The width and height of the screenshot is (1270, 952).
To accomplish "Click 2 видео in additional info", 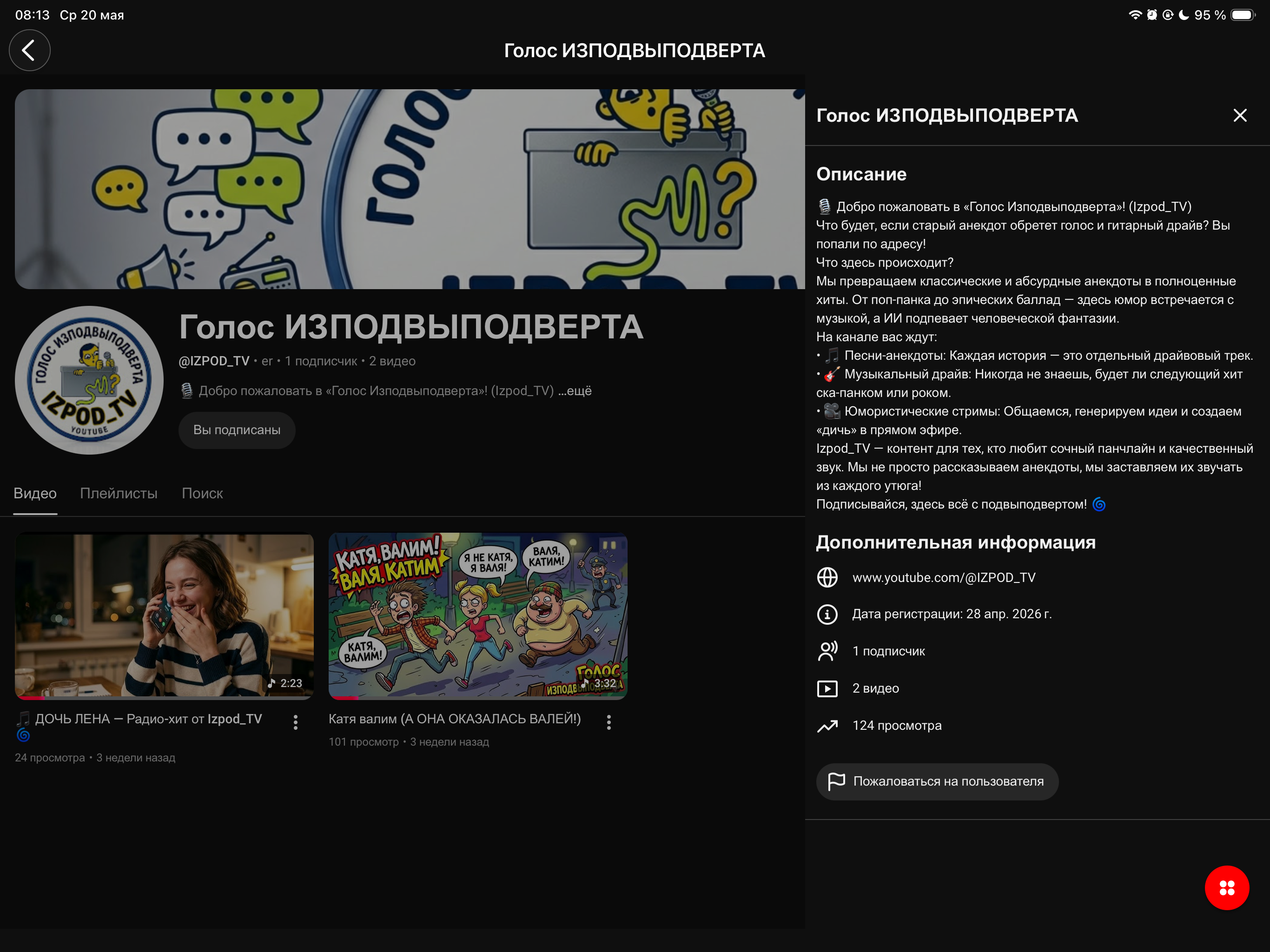I will pos(875,688).
